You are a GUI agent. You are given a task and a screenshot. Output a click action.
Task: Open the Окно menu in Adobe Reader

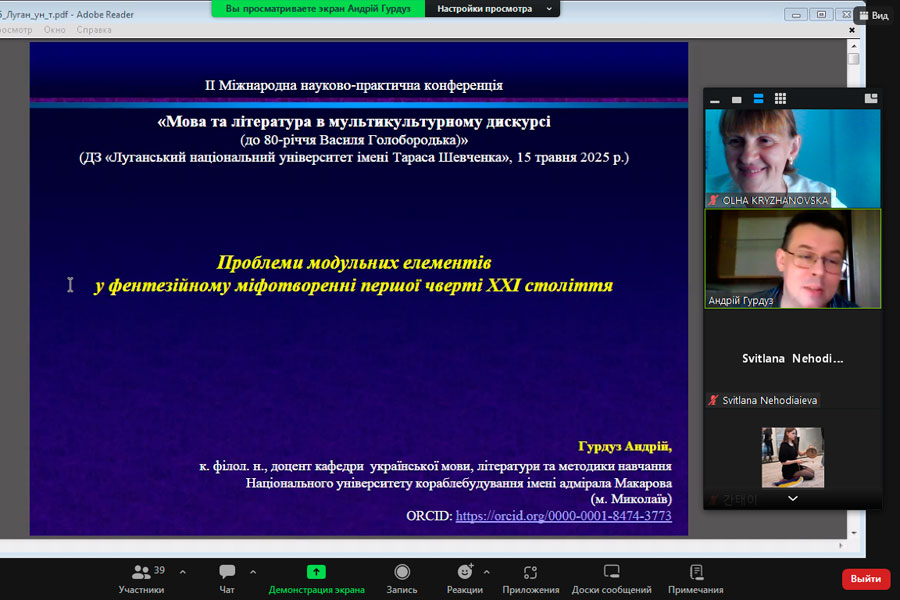[55, 29]
